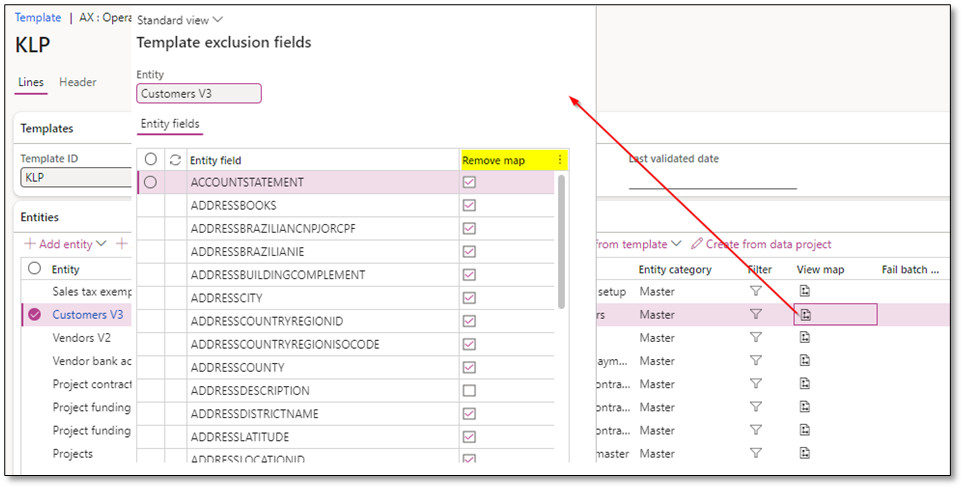Check Remove map for ADDRESSDESCRIPTION
Image resolution: width=964 pixels, height=489 pixels.
click(469, 391)
